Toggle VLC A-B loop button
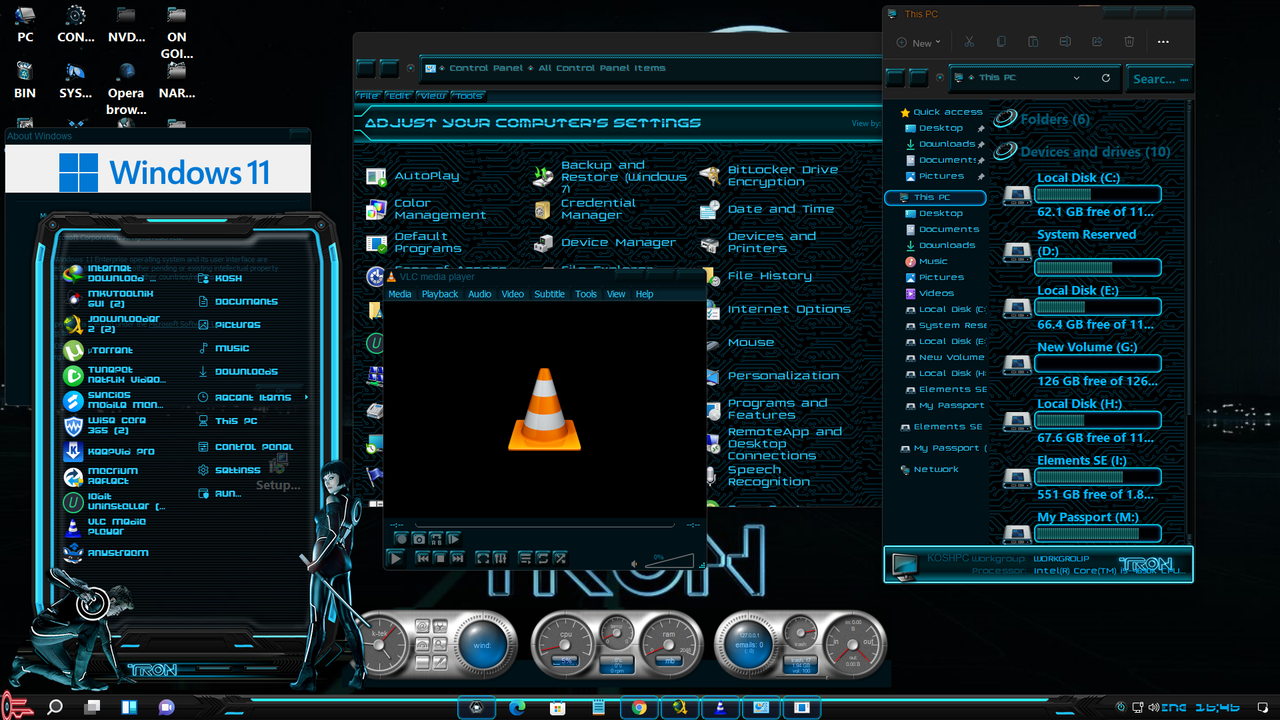The height and width of the screenshot is (720, 1280). point(436,539)
